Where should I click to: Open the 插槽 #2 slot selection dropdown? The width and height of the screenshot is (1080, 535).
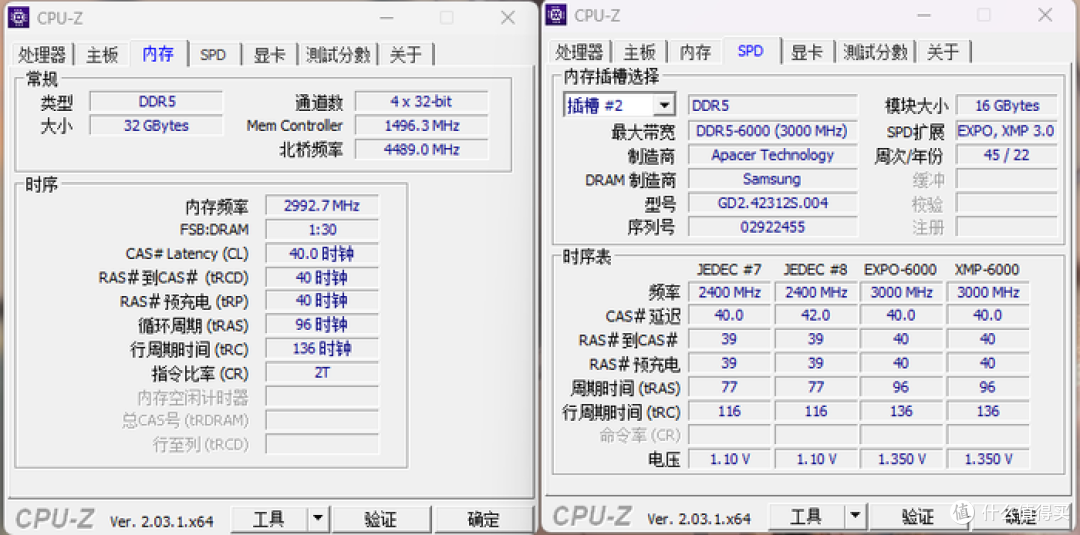pyautogui.click(x=619, y=105)
